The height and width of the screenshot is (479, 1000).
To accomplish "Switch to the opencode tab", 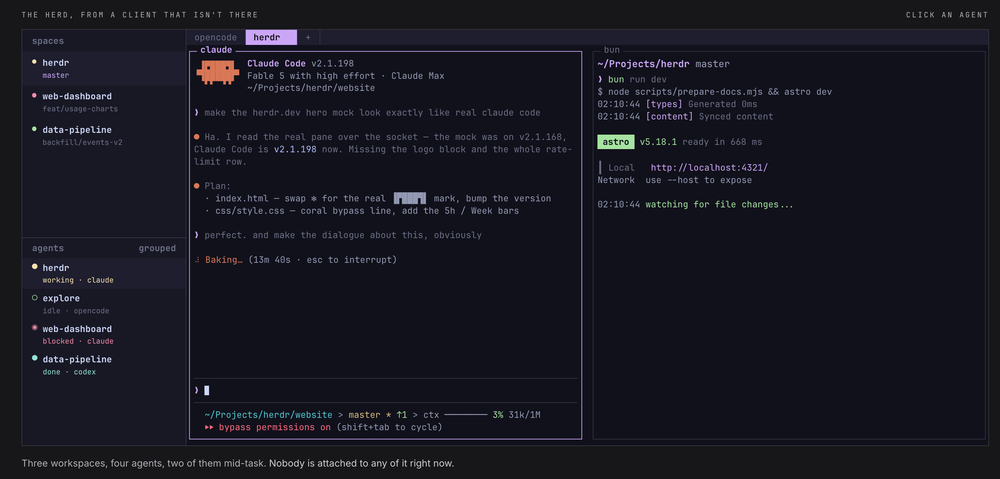I will (x=216, y=38).
